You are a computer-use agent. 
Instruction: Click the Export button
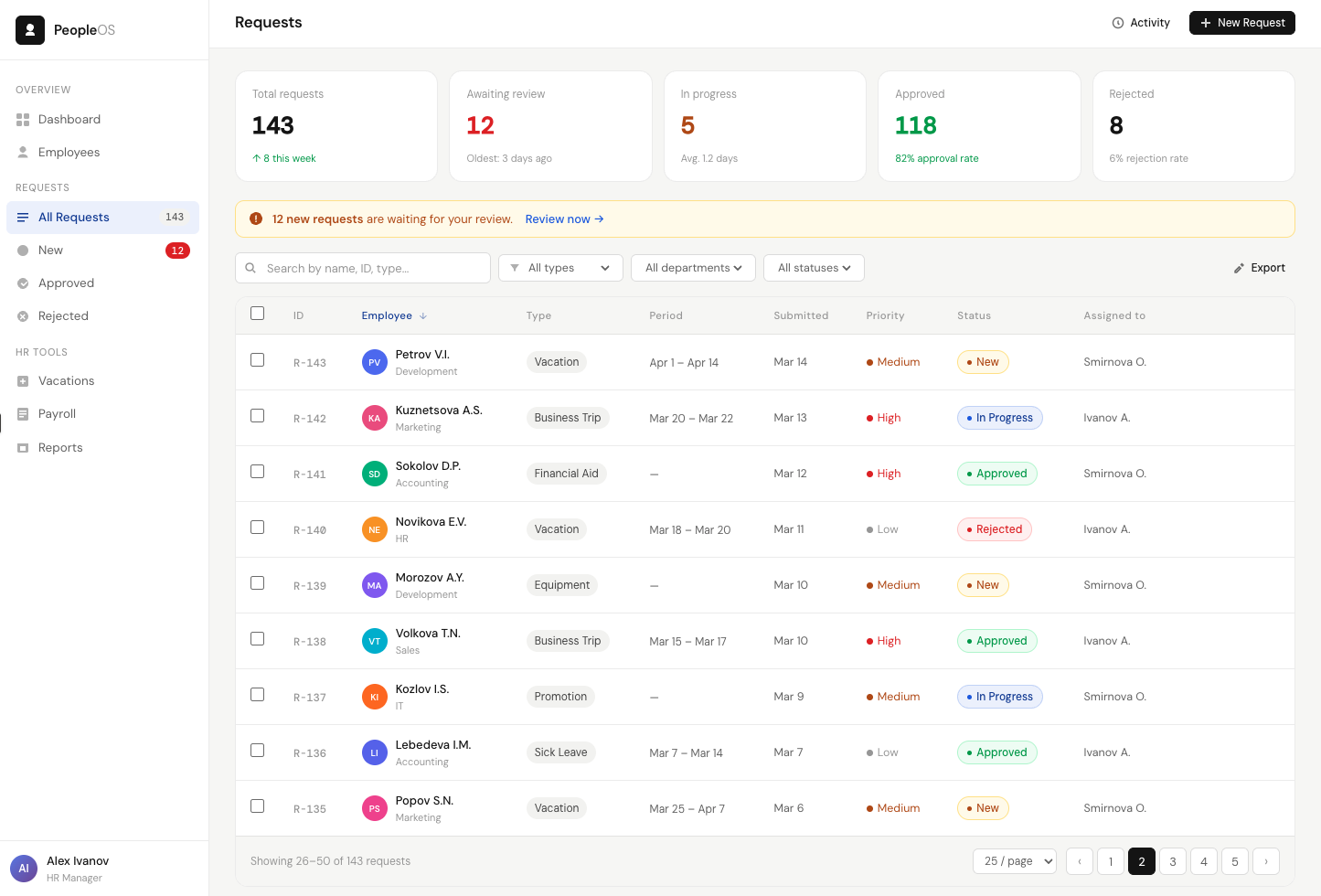pos(1260,268)
